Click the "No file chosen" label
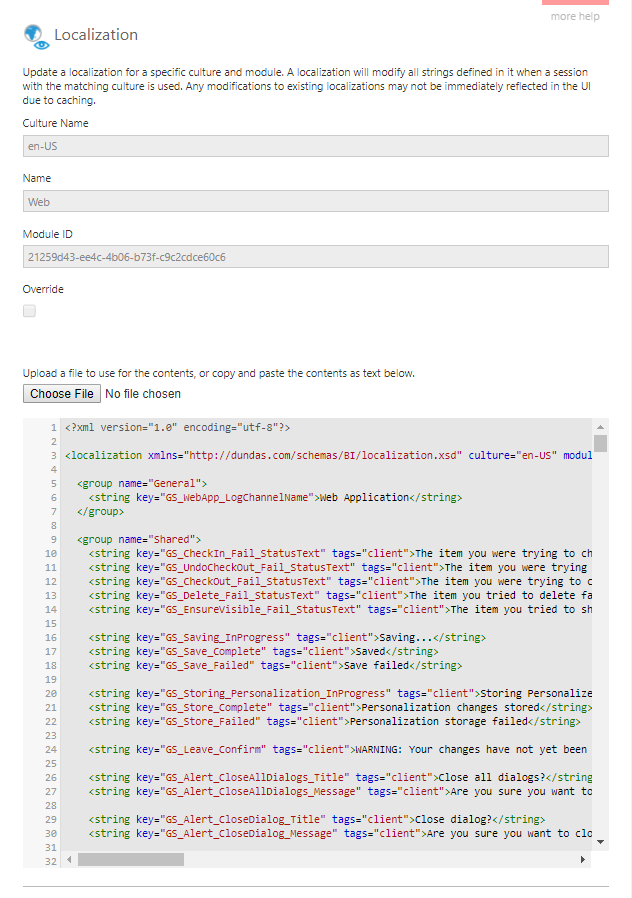This screenshot has width=632, height=898. click(x=143, y=394)
